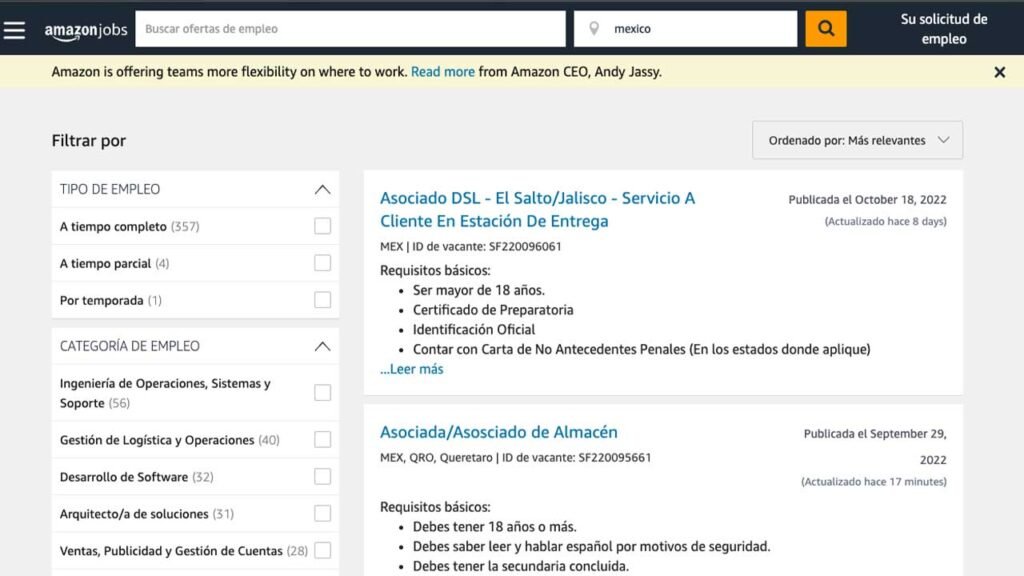Open the hamburger navigation menu
The height and width of the screenshot is (576, 1024).
[x=14, y=30]
